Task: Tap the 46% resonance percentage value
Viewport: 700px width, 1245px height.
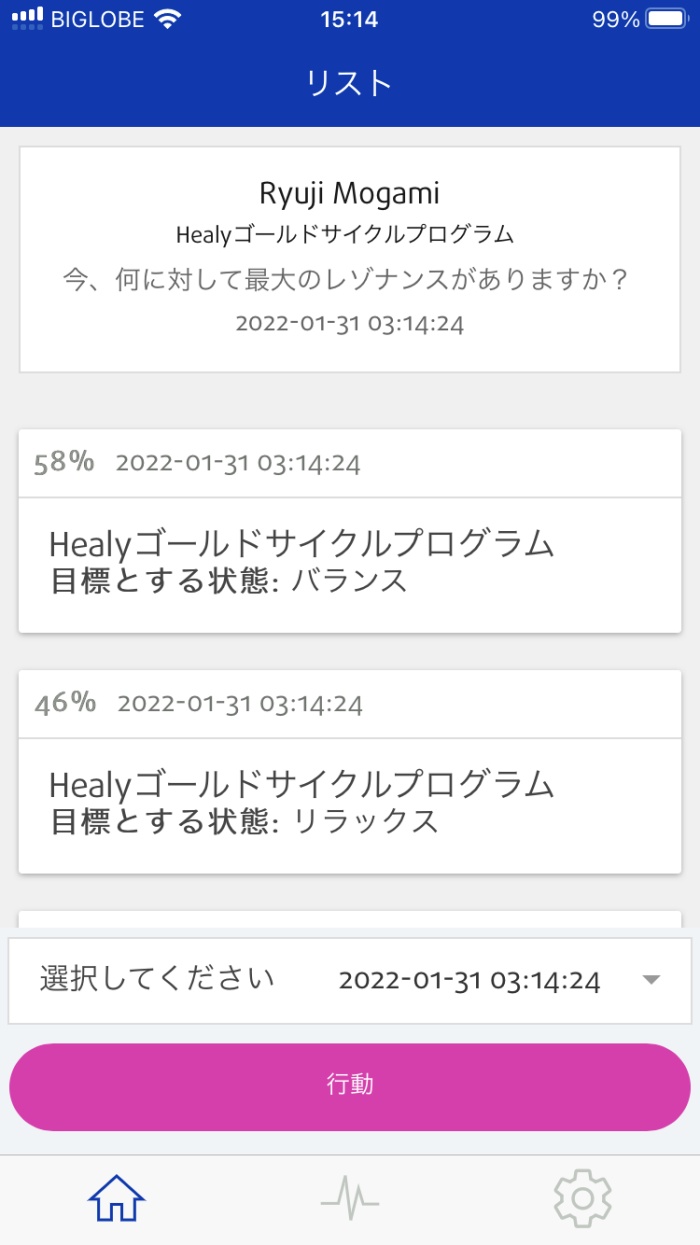Action: tap(67, 703)
